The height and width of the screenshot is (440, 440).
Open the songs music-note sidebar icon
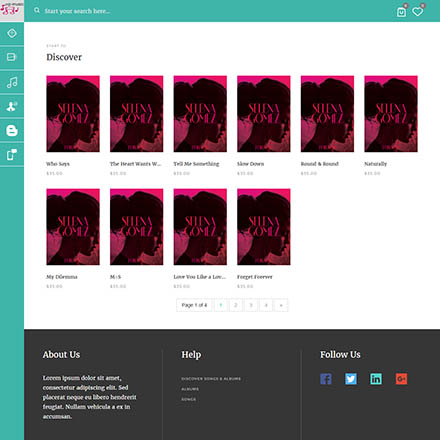(12, 82)
